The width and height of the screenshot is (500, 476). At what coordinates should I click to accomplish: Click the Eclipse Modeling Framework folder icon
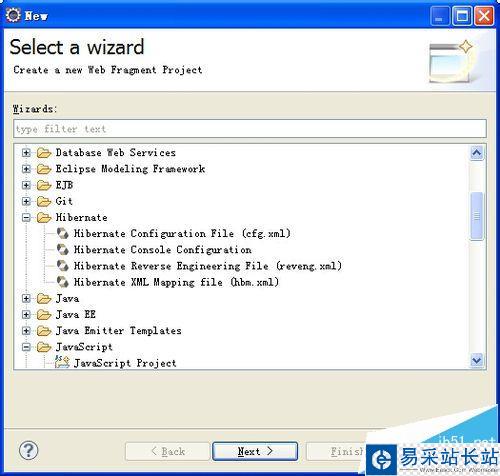click(44, 169)
